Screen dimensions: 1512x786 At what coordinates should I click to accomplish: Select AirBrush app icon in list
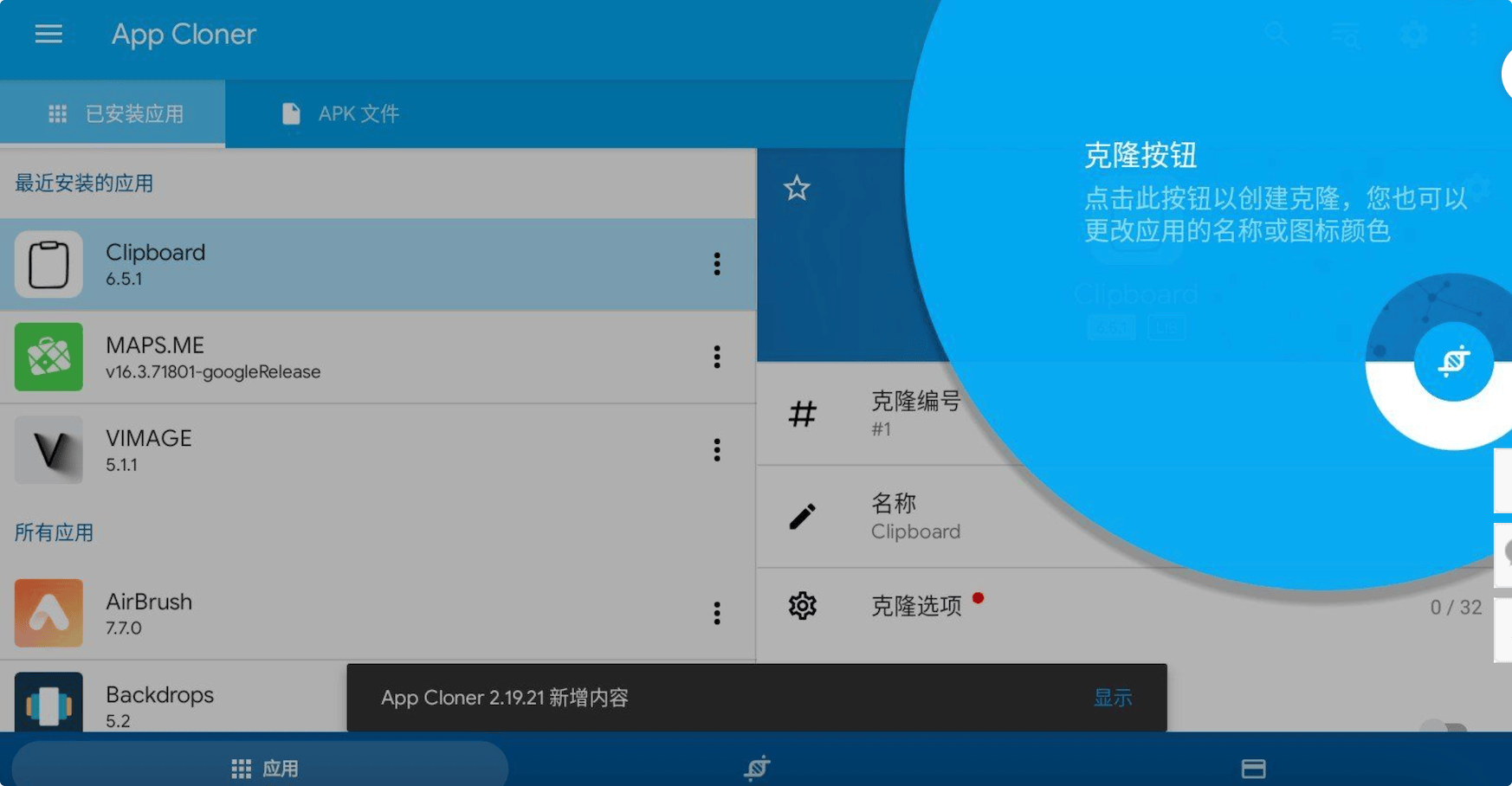(x=48, y=613)
